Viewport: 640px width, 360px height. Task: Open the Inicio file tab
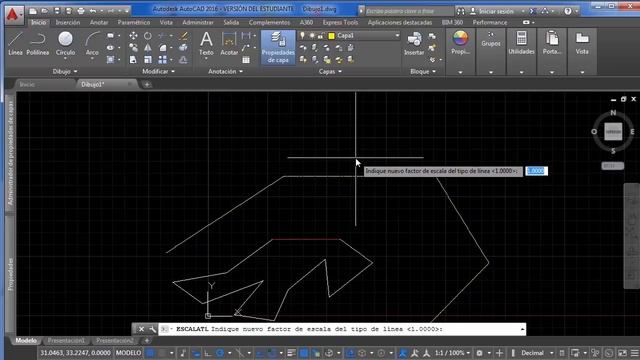point(27,84)
